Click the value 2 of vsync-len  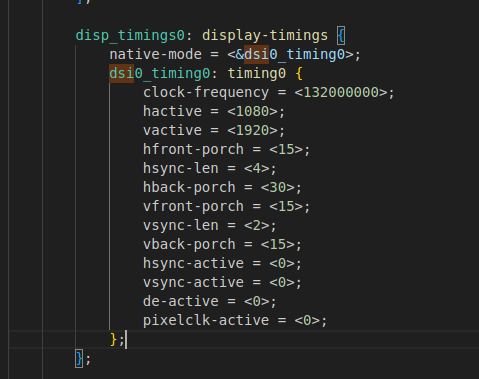(257, 225)
